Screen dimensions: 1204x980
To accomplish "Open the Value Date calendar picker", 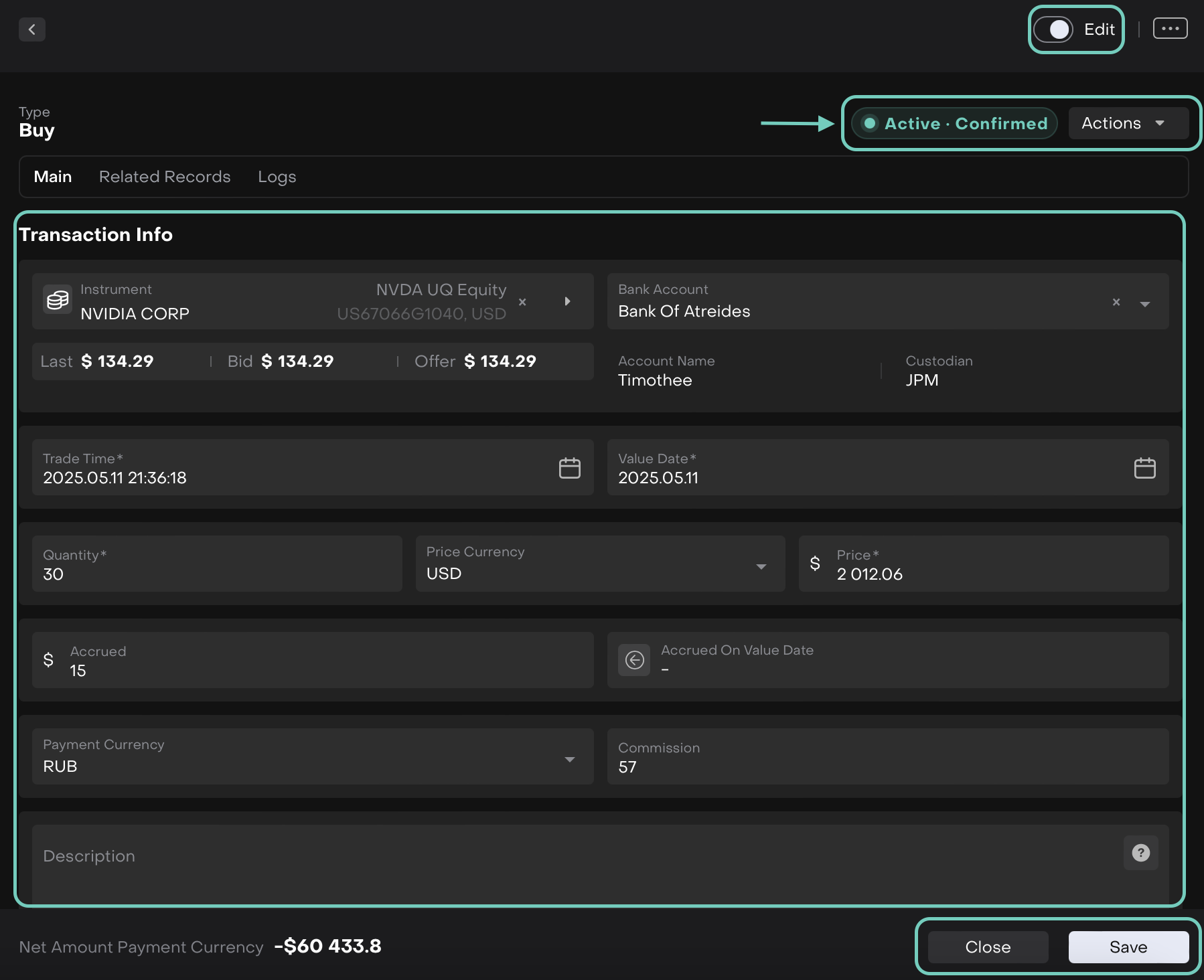I will click(1144, 468).
